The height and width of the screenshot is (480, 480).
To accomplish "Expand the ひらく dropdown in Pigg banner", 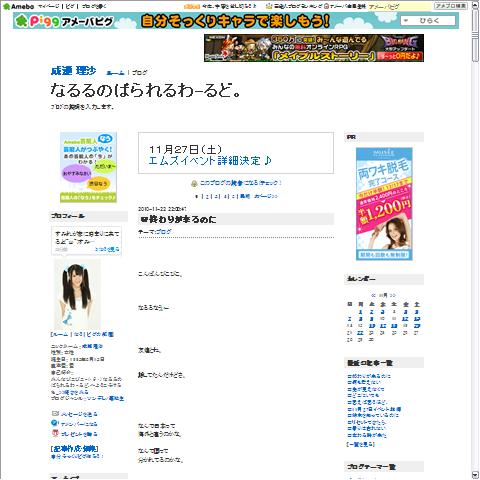I will click(x=428, y=21).
